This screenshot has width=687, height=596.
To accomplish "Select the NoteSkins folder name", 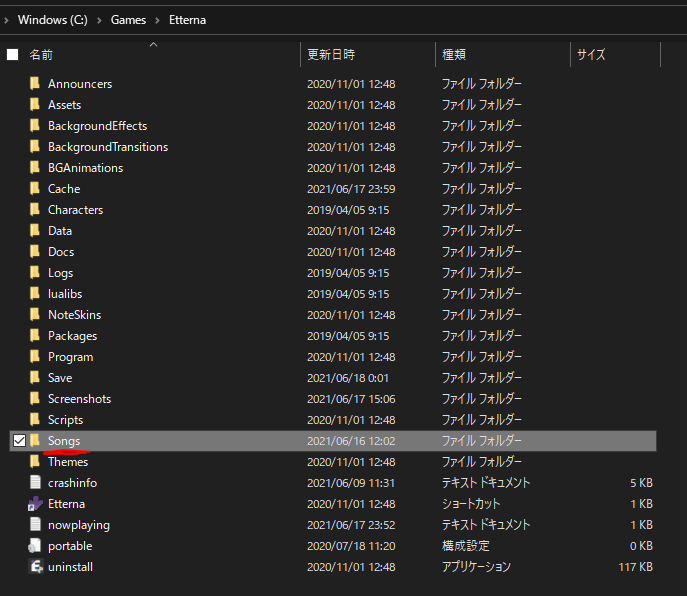I will tap(74, 315).
